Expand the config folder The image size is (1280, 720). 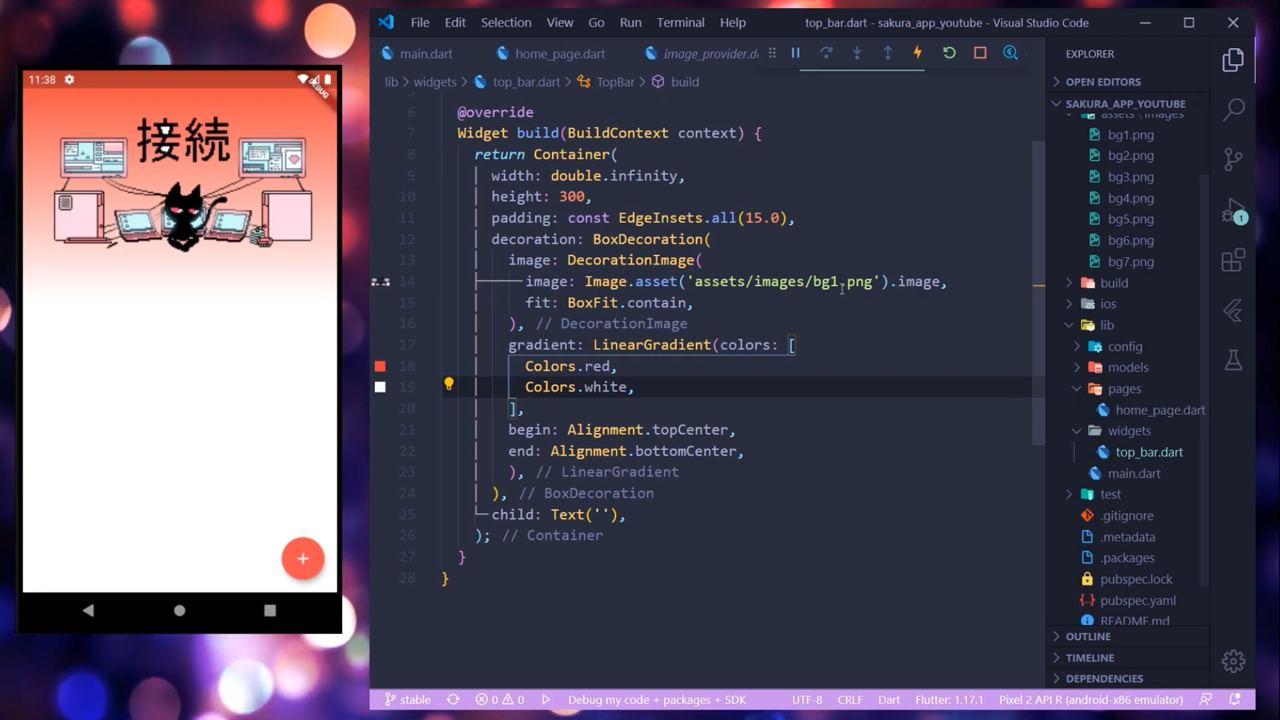(x=1124, y=346)
